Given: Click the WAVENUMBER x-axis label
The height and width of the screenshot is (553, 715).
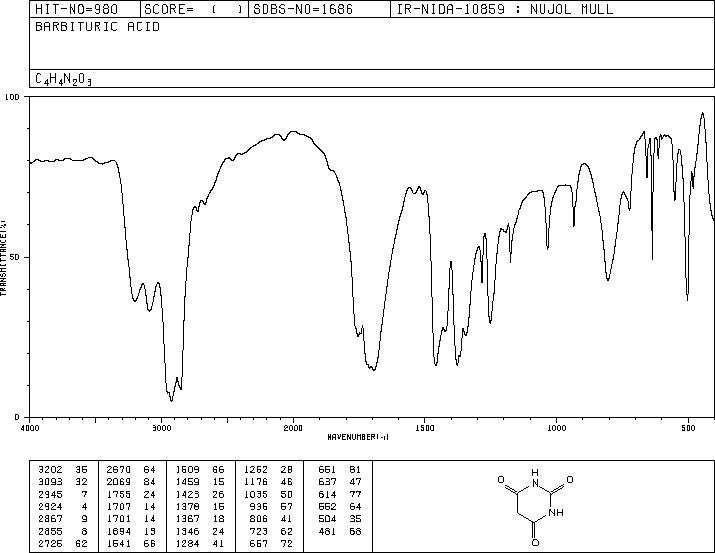Looking at the screenshot, I should pos(358,437).
